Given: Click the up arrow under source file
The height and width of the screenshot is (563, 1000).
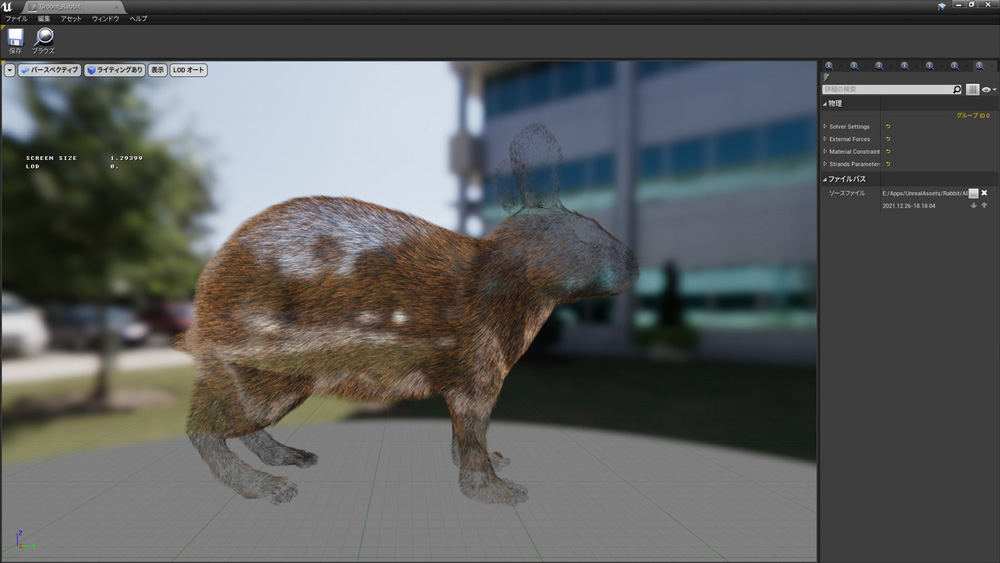Looking at the screenshot, I should [x=984, y=205].
